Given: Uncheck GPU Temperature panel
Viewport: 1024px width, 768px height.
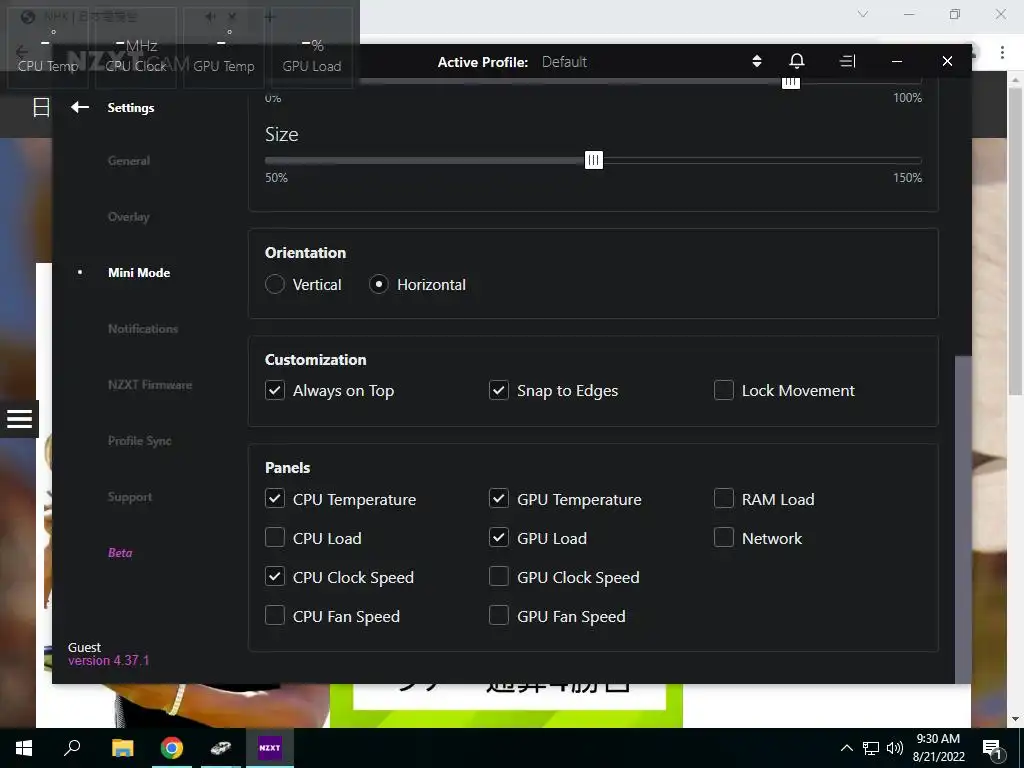Looking at the screenshot, I should [x=499, y=499].
